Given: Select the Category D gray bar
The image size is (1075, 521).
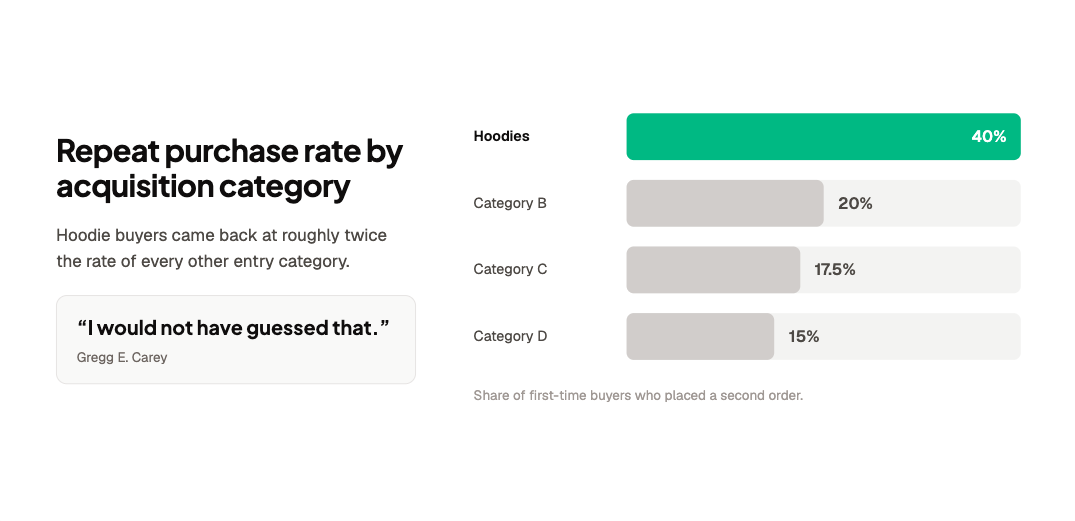Looking at the screenshot, I should [x=700, y=336].
